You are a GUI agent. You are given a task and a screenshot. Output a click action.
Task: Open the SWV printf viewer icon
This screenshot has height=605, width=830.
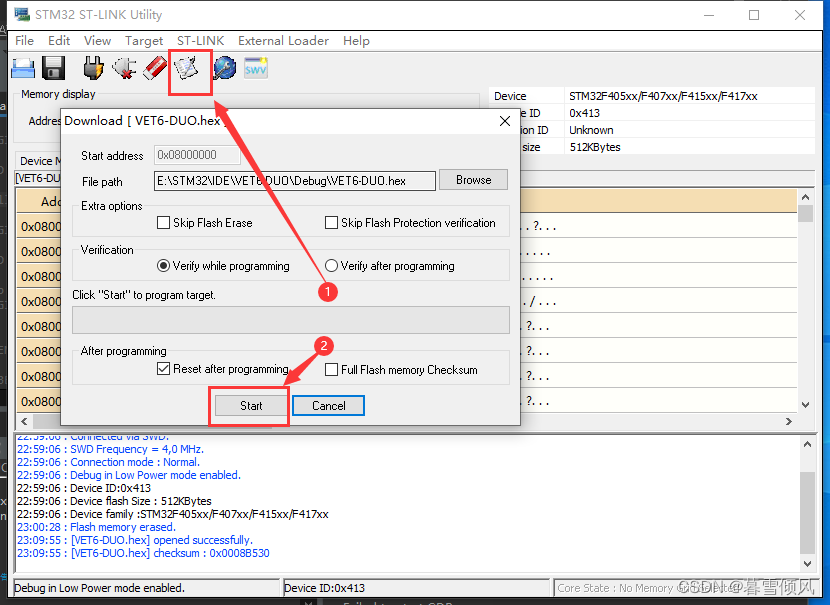[x=256, y=68]
